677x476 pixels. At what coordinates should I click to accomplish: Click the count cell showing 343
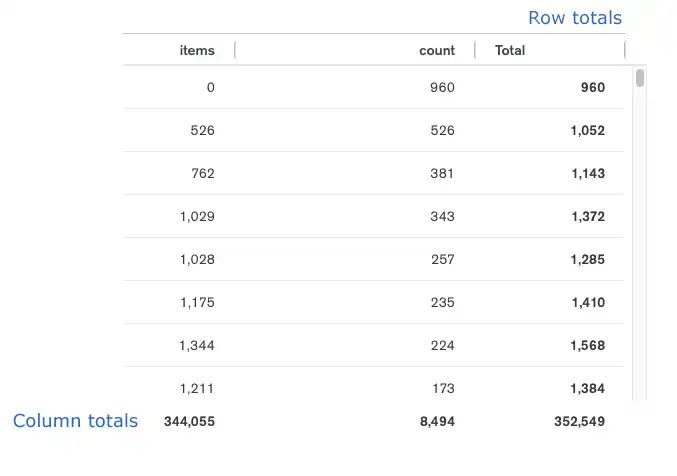pos(442,216)
